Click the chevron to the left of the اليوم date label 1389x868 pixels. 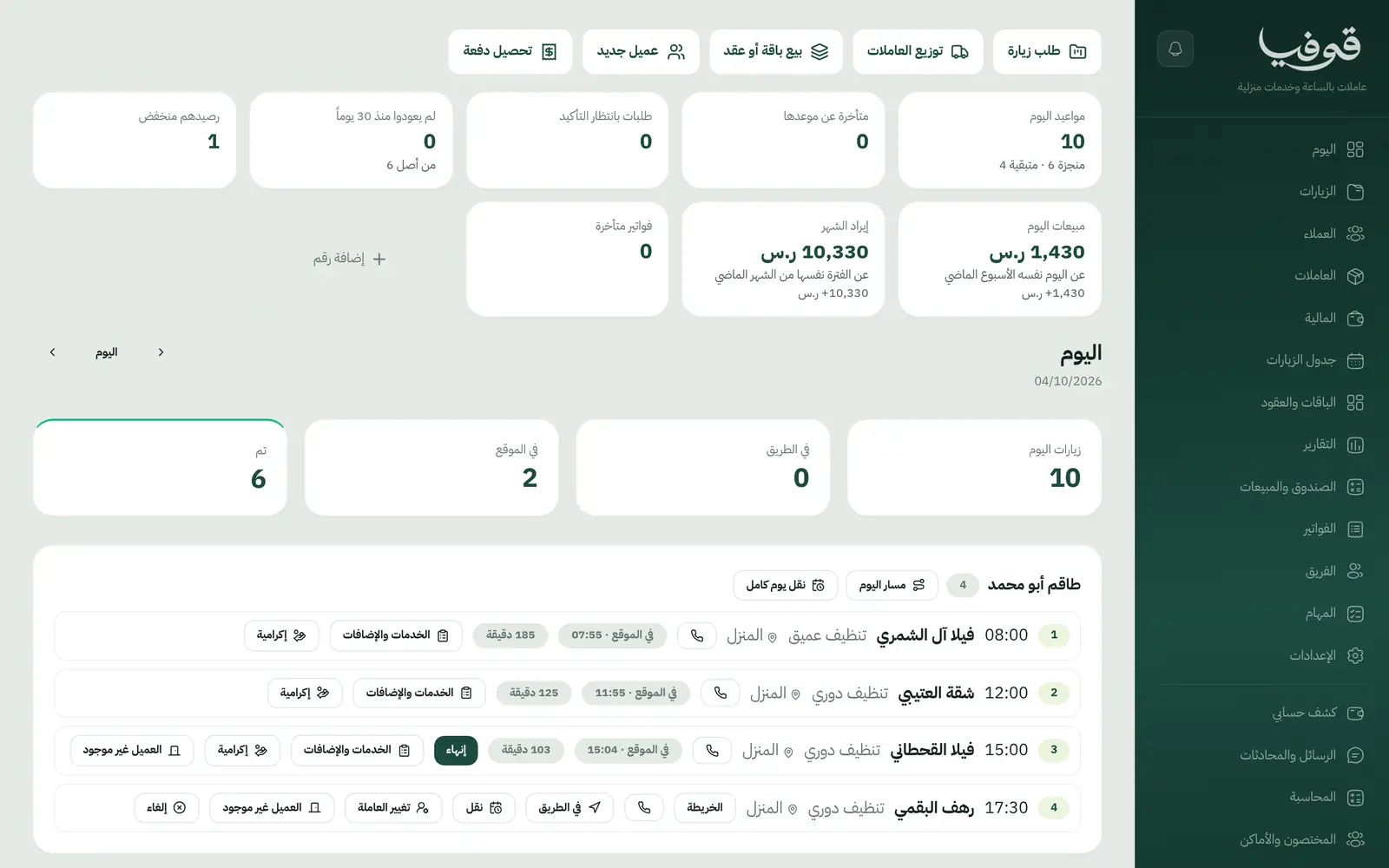tap(53, 352)
